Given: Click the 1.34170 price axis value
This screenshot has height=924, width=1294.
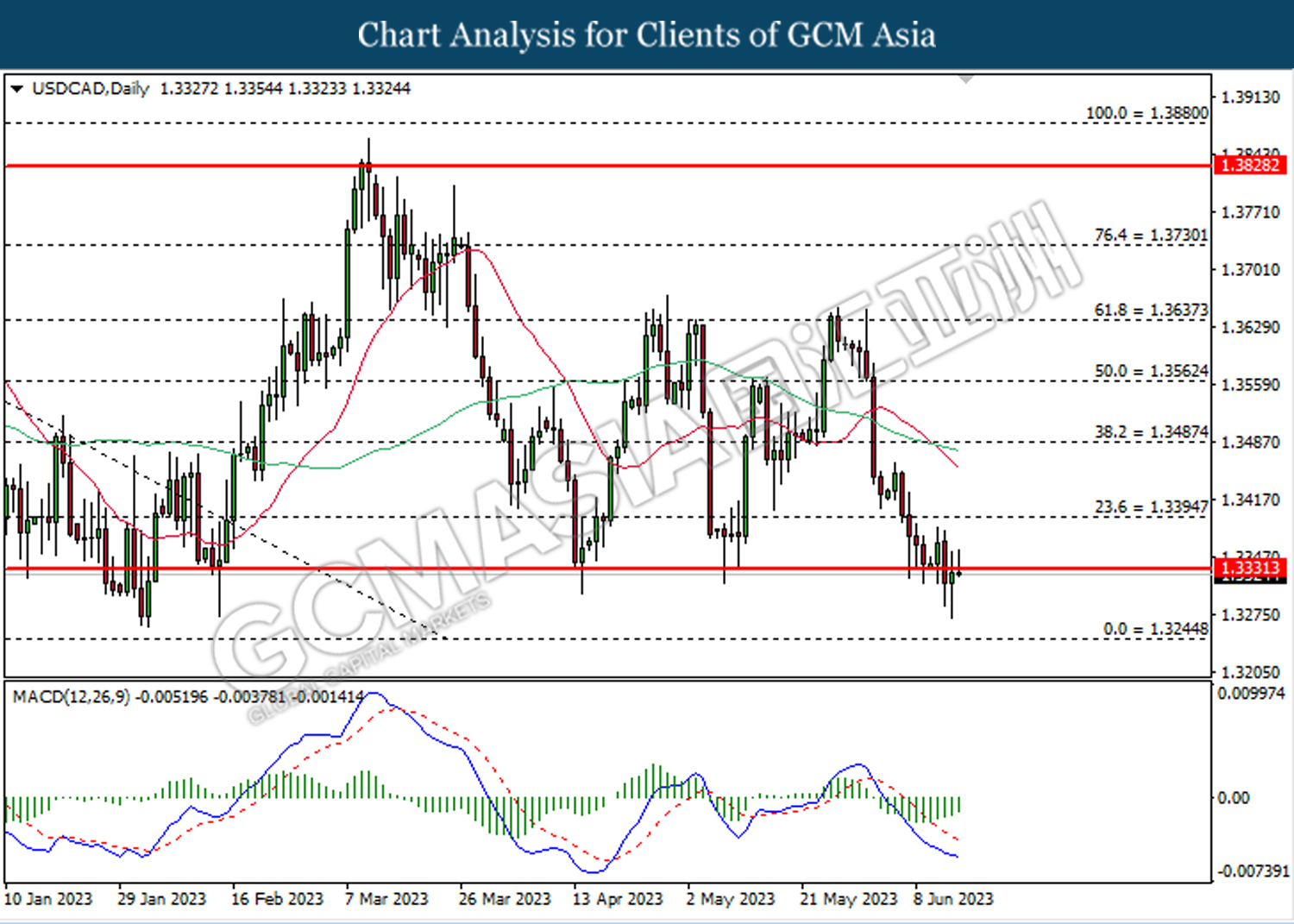Looking at the screenshot, I should [1251, 500].
